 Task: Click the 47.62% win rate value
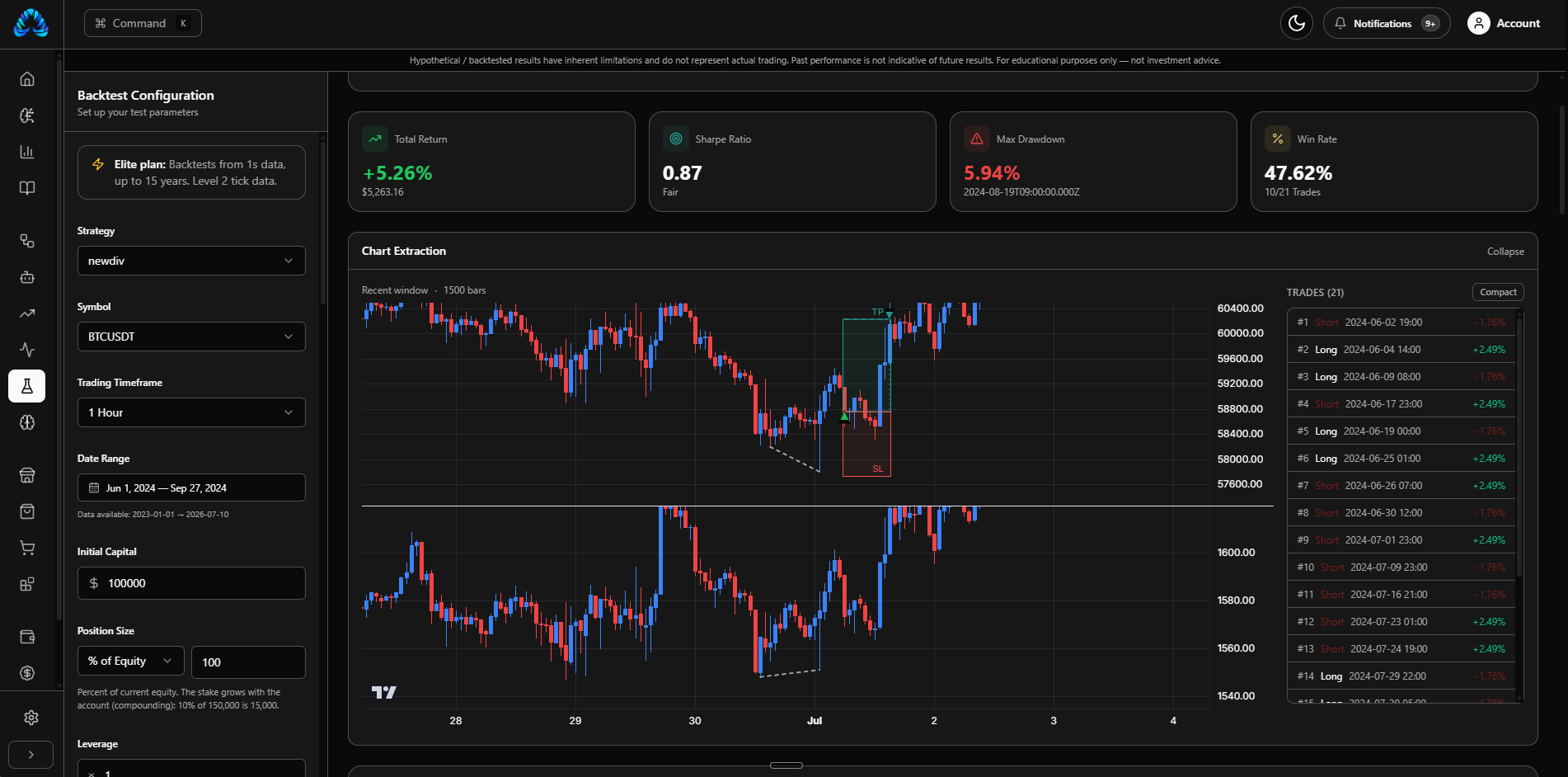click(1298, 173)
